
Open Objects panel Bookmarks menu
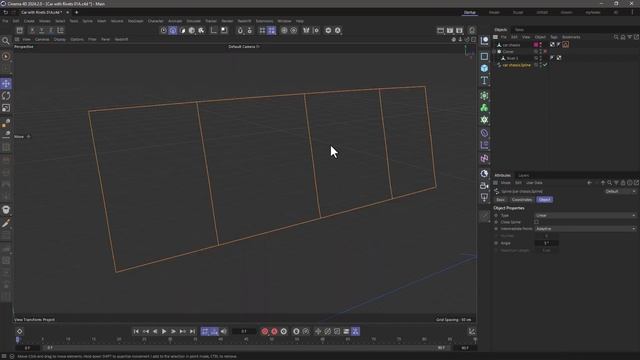(571, 37)
